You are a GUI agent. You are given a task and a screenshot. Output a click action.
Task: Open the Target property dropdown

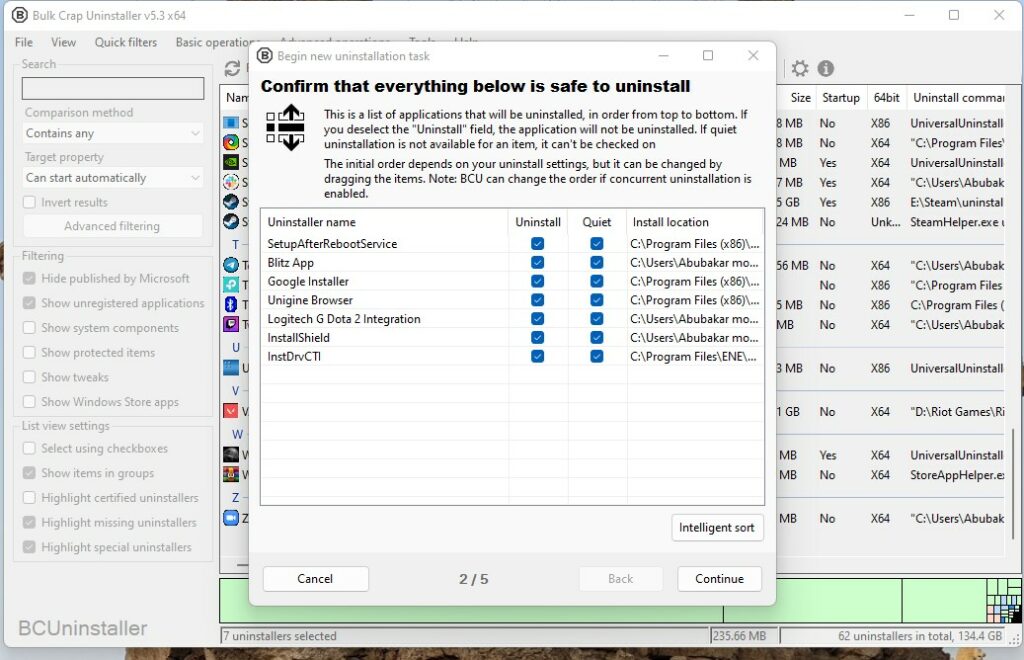click(112, 177)
